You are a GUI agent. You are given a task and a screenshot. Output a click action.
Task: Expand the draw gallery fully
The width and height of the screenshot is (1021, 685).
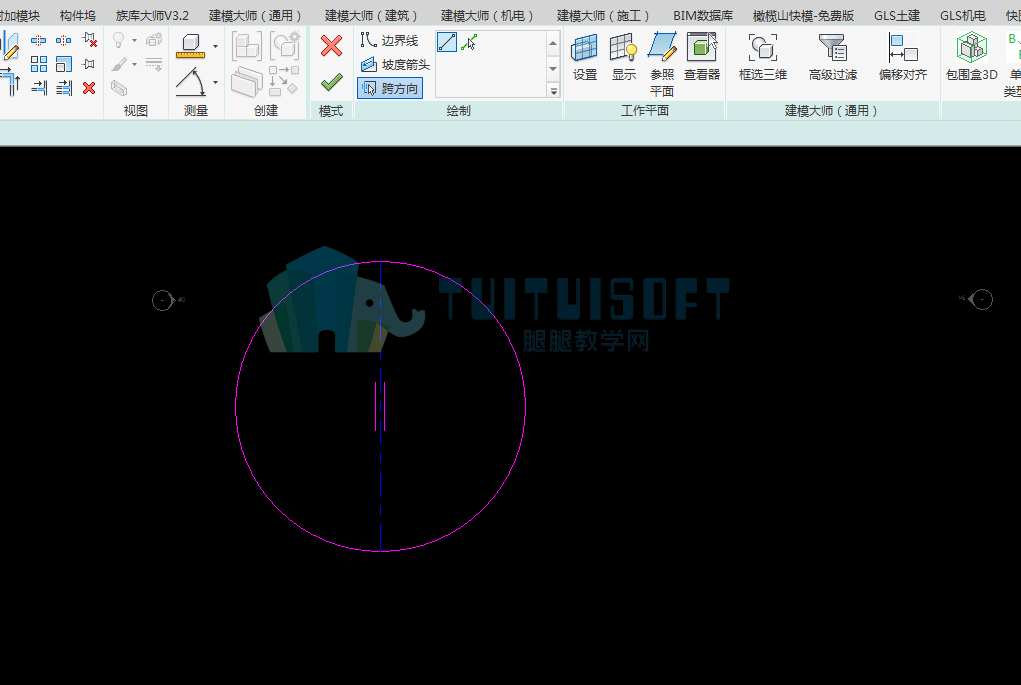coord(553,91)
